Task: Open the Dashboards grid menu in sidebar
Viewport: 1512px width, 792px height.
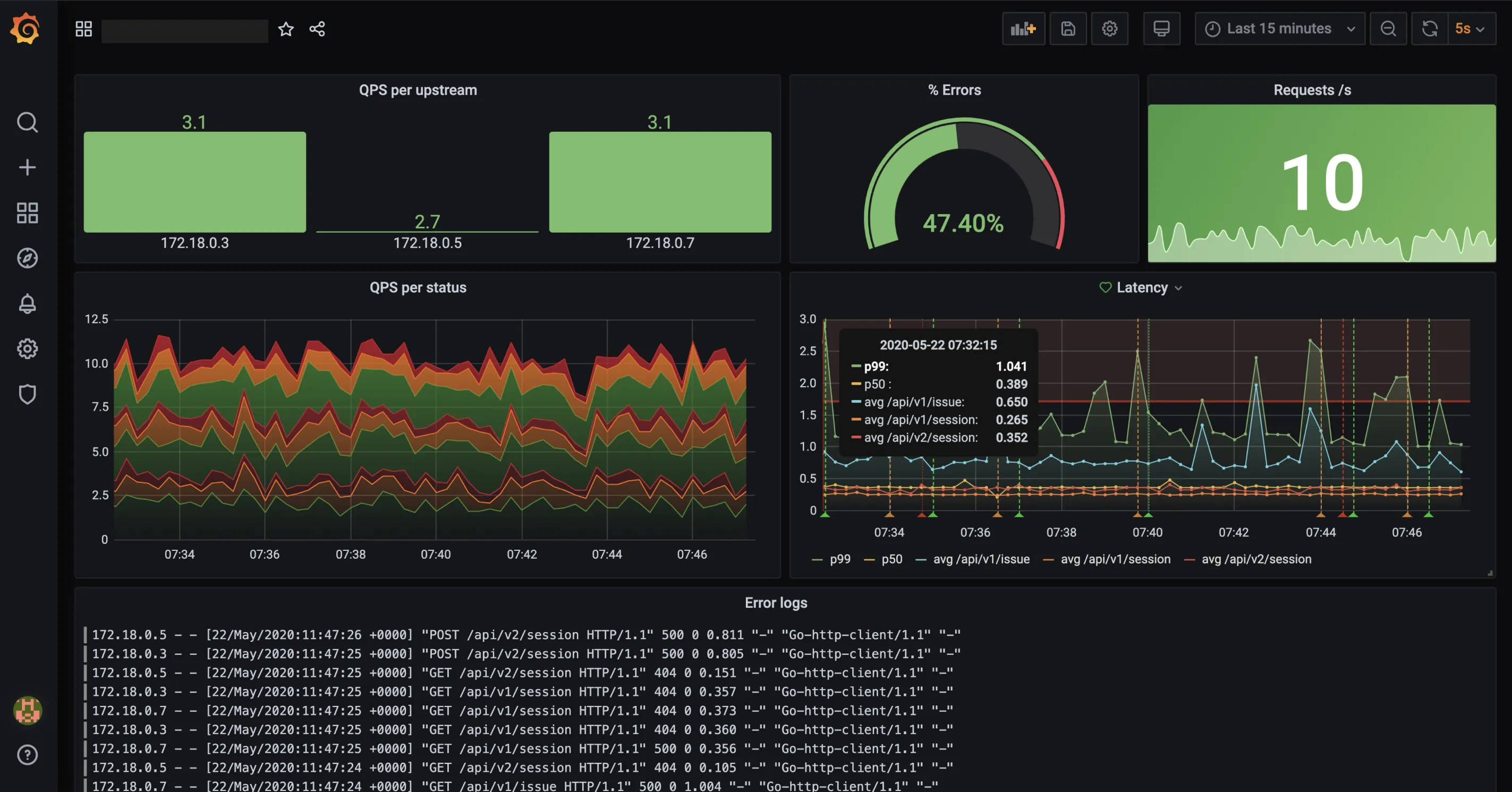Action: coord(27,213)
